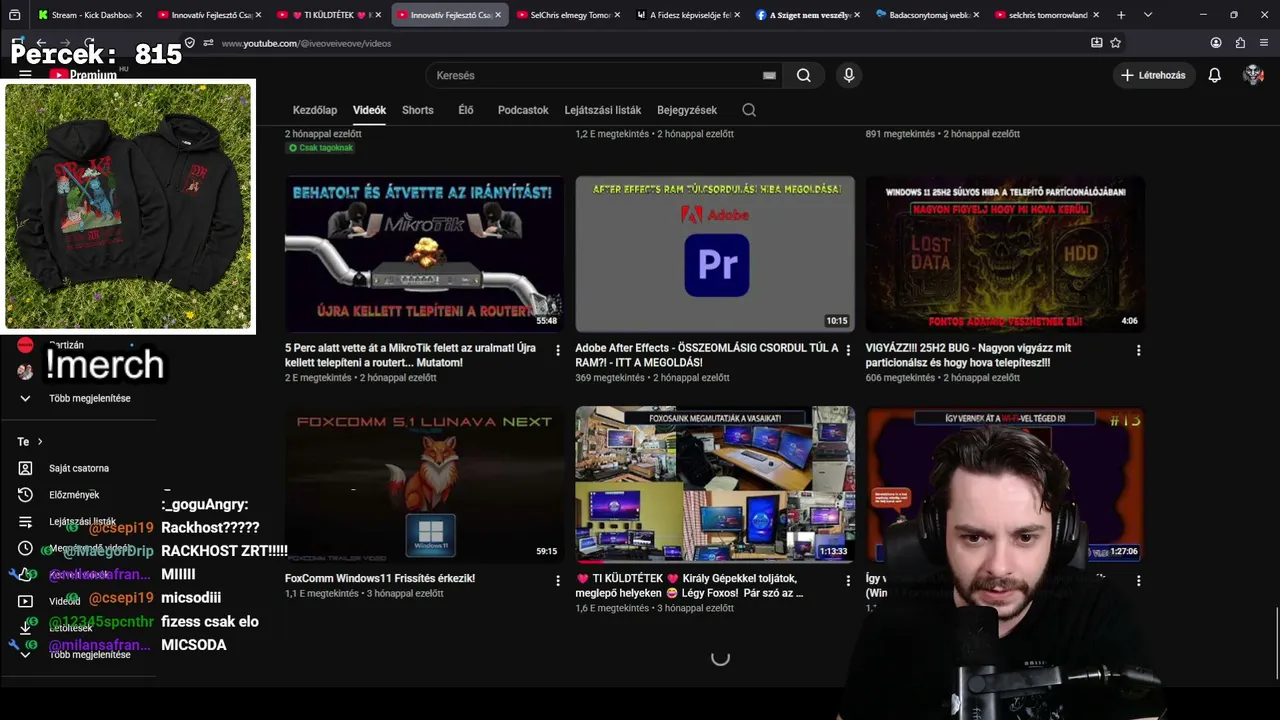The height and width of the screenshot is (720, 1280).
Task: Open browser extensions puzzle icon
Action: click(1240, 43)
